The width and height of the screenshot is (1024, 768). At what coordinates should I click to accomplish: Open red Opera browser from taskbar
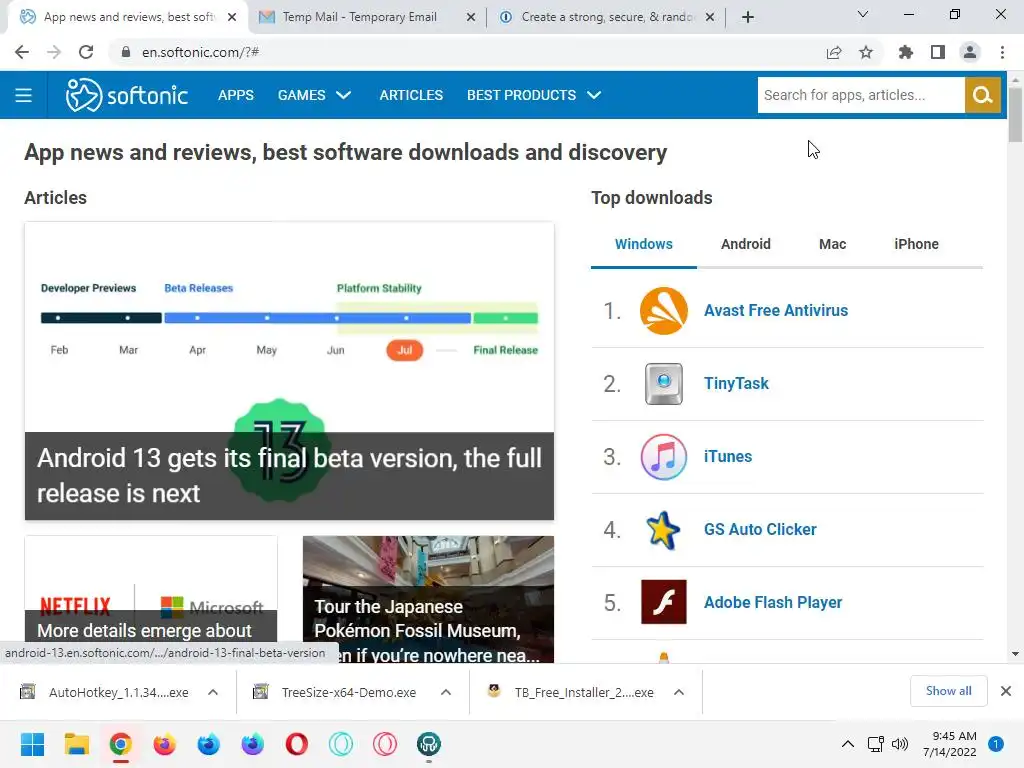click(x=296, y=744)
